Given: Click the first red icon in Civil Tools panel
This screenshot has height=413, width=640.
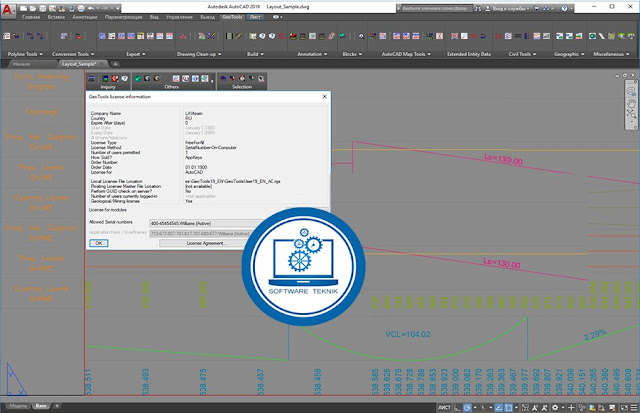Looking at the screenshot, I should tap(498, 36).
